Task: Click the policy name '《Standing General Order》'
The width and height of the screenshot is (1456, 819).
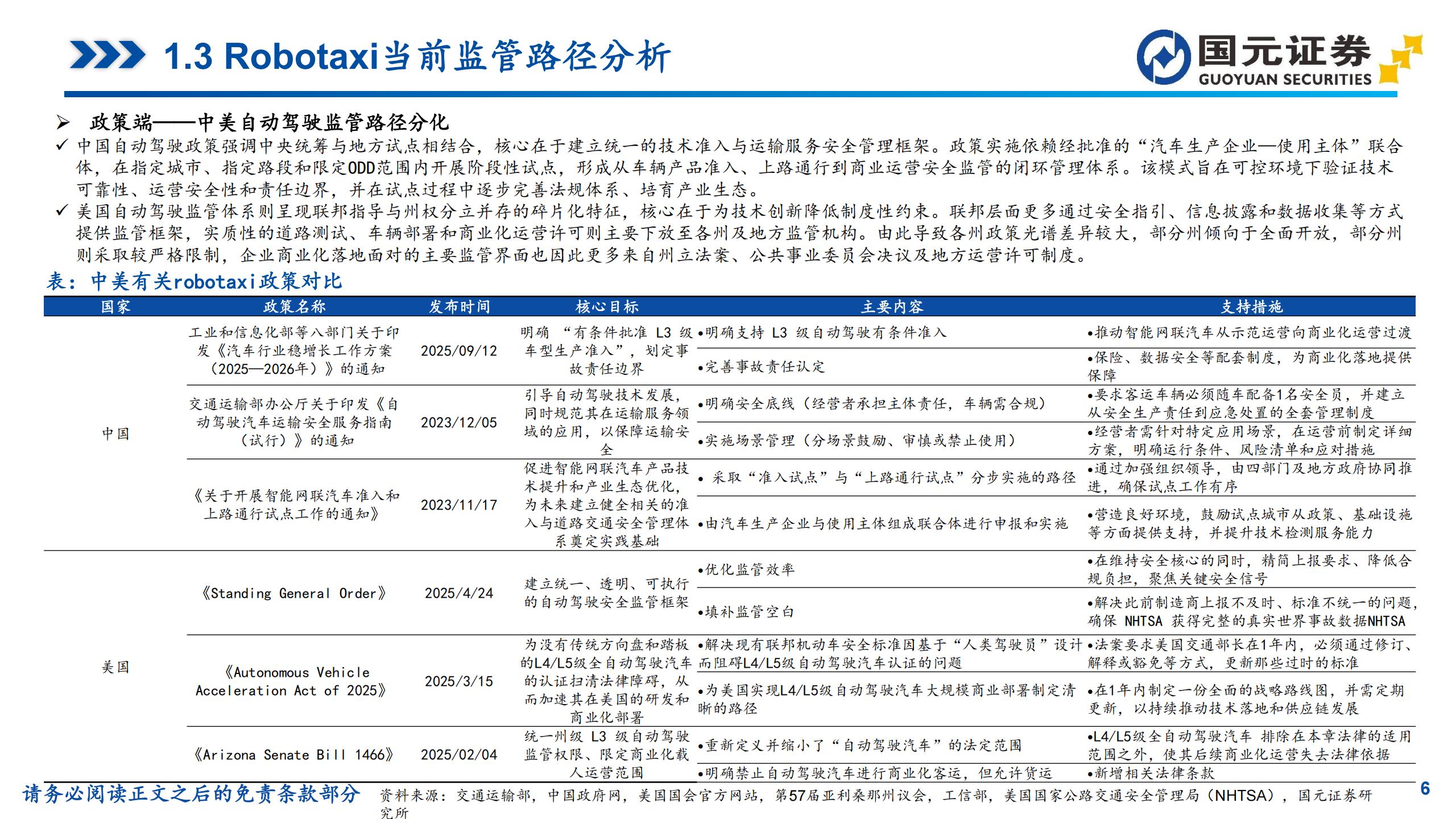Action: (x=293, y=593)
